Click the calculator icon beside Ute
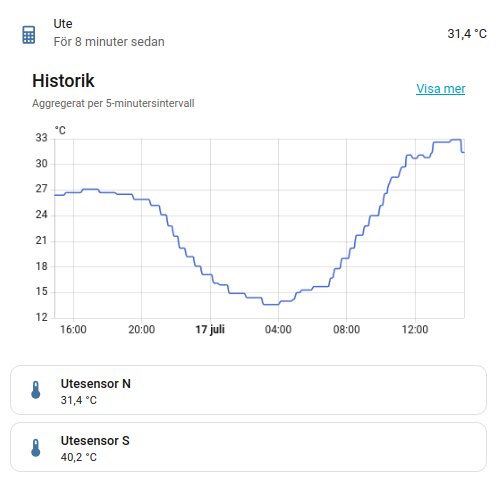499x477 pixels. [x=29, y=35]
